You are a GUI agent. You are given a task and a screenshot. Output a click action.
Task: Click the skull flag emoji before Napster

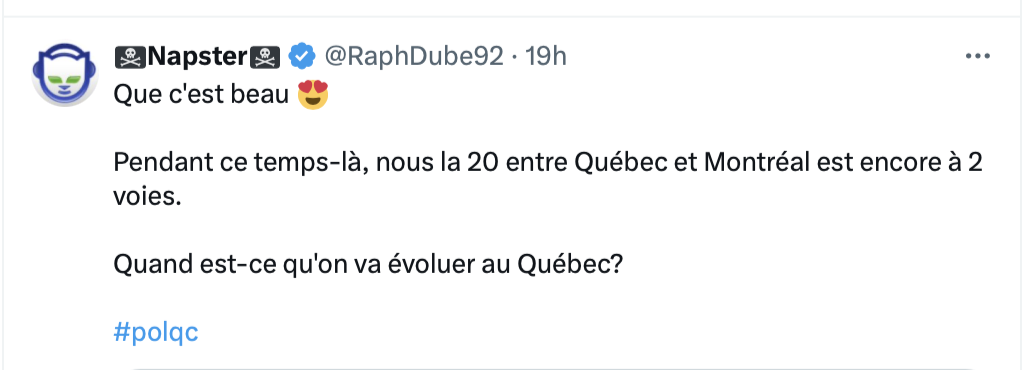[130, 57]
